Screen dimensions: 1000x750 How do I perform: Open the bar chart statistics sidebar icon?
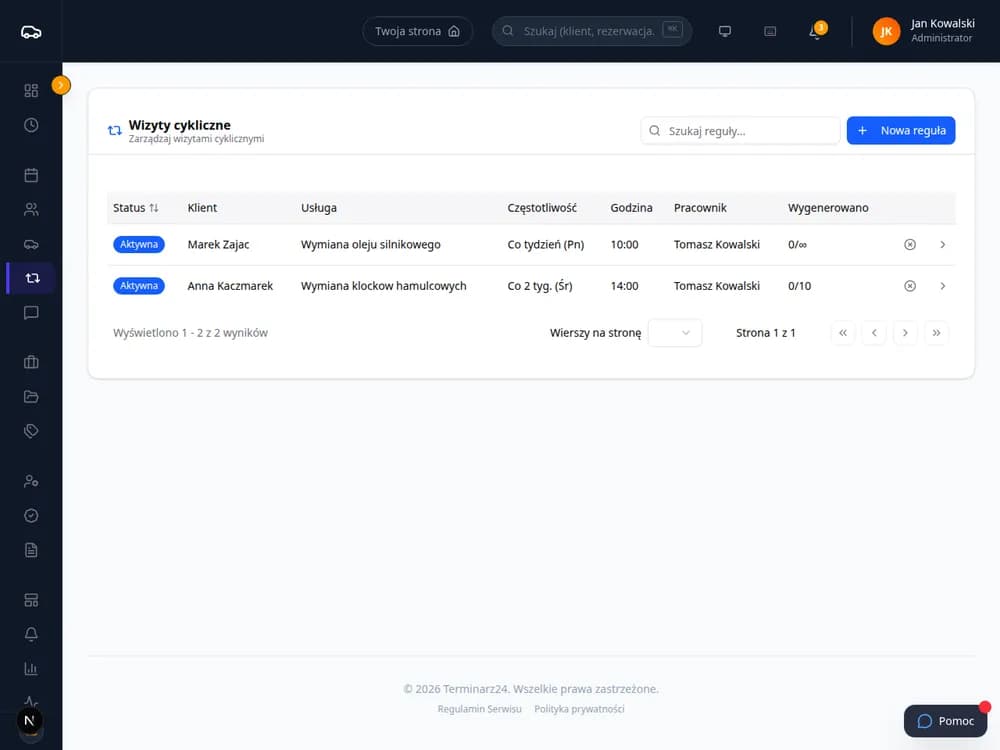click(x=31, y=668)
